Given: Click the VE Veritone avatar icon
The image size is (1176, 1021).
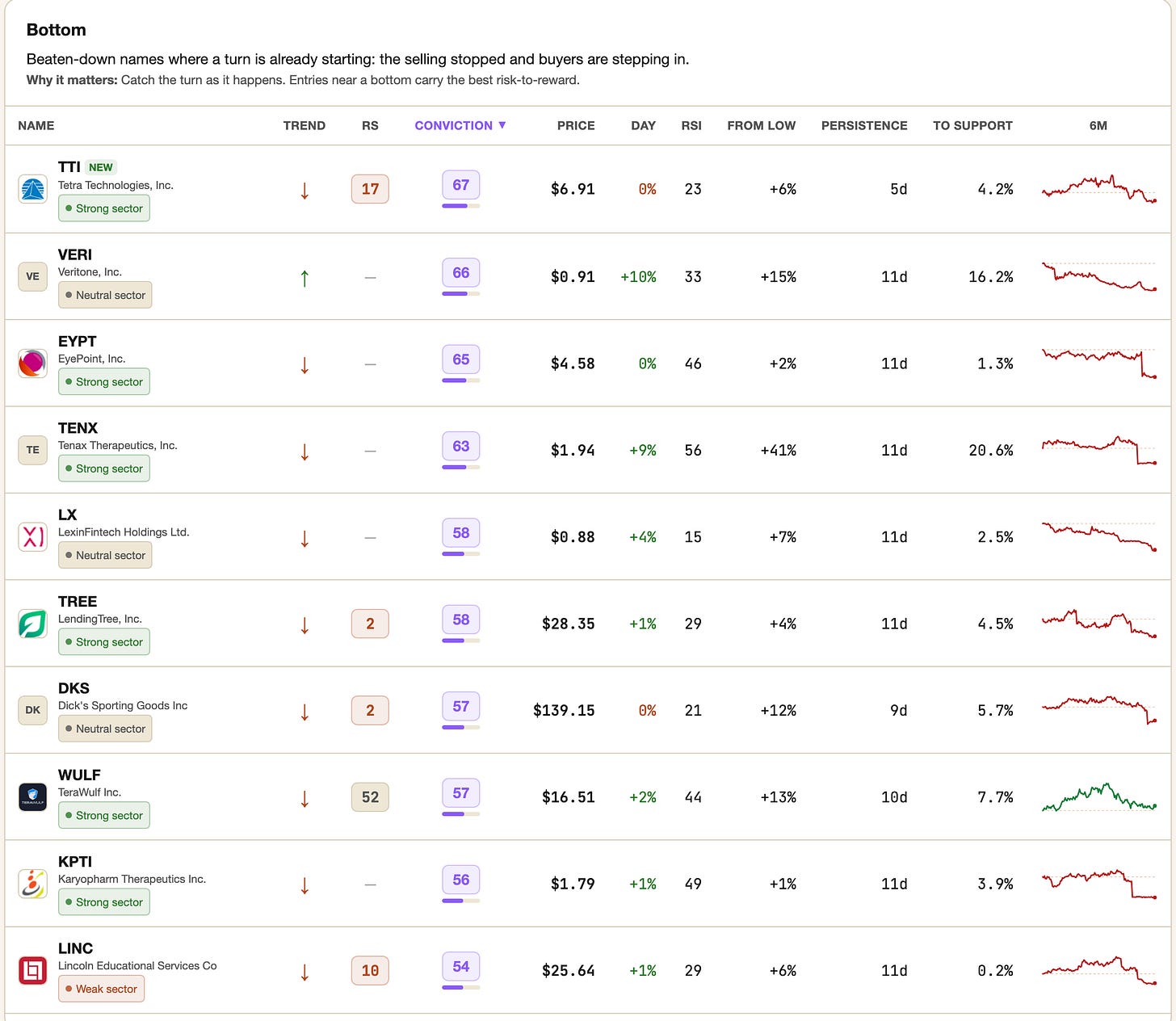Looking at the screenshot, I should pos(32,276).
